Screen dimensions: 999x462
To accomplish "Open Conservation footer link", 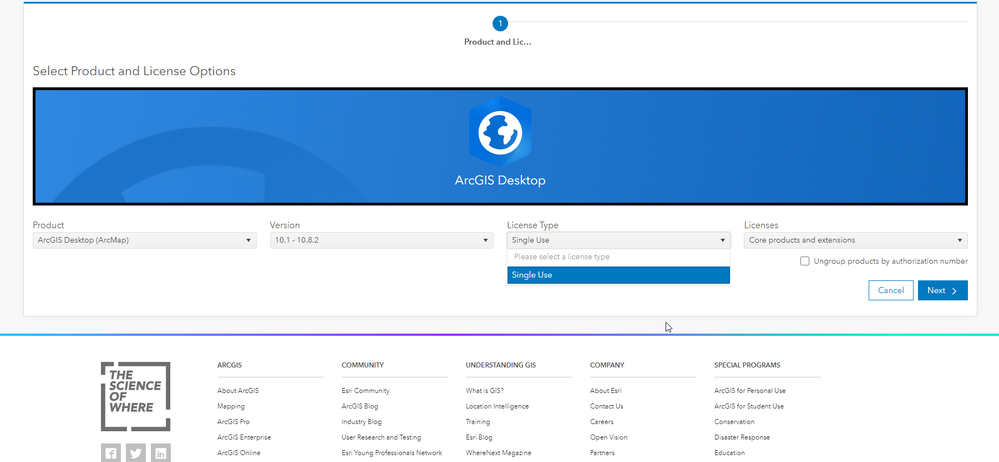I will pyautogui.click(x=734, y=422).
